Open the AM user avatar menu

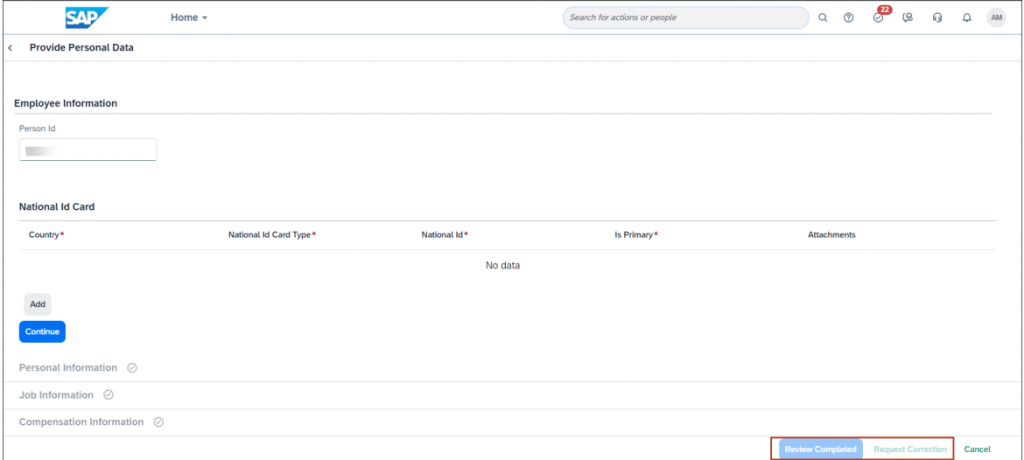(x=996, y=18)
